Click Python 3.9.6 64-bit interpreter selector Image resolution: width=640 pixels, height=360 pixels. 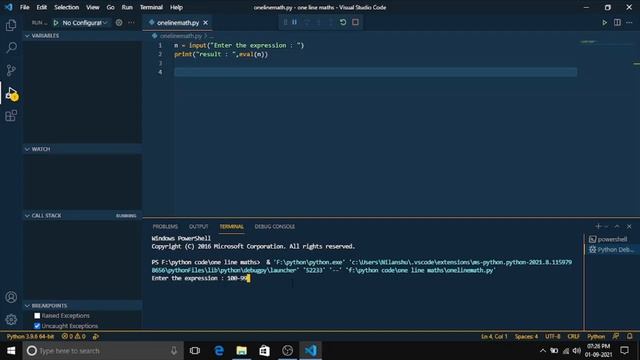point(30,336)
